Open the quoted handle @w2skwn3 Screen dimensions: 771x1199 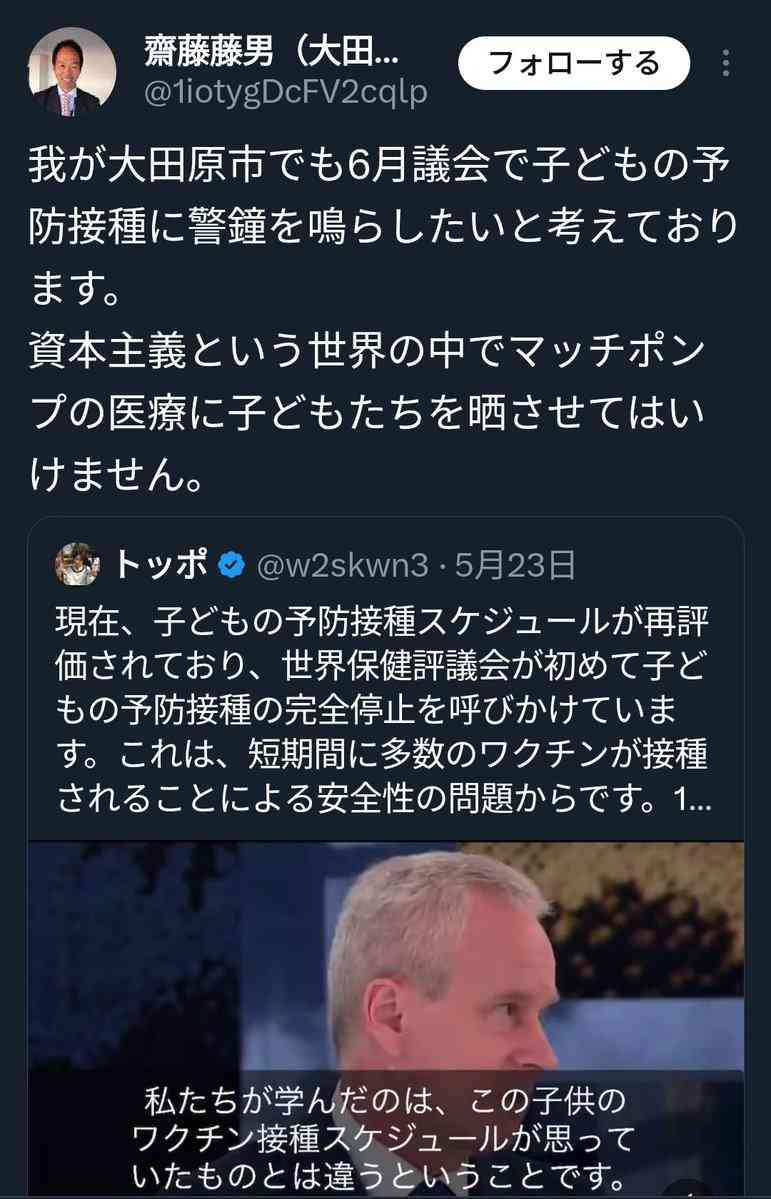pos(343,566)
